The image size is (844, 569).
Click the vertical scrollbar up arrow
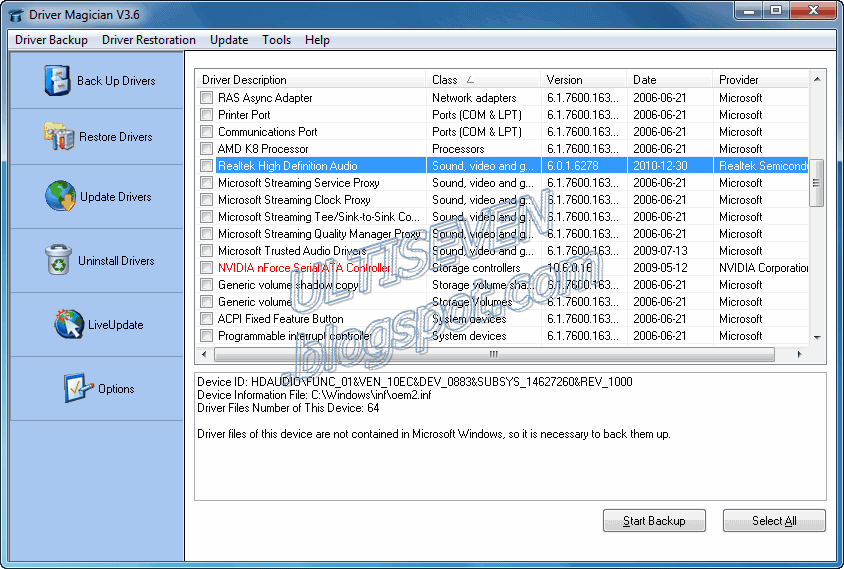(x=817, y=79)
